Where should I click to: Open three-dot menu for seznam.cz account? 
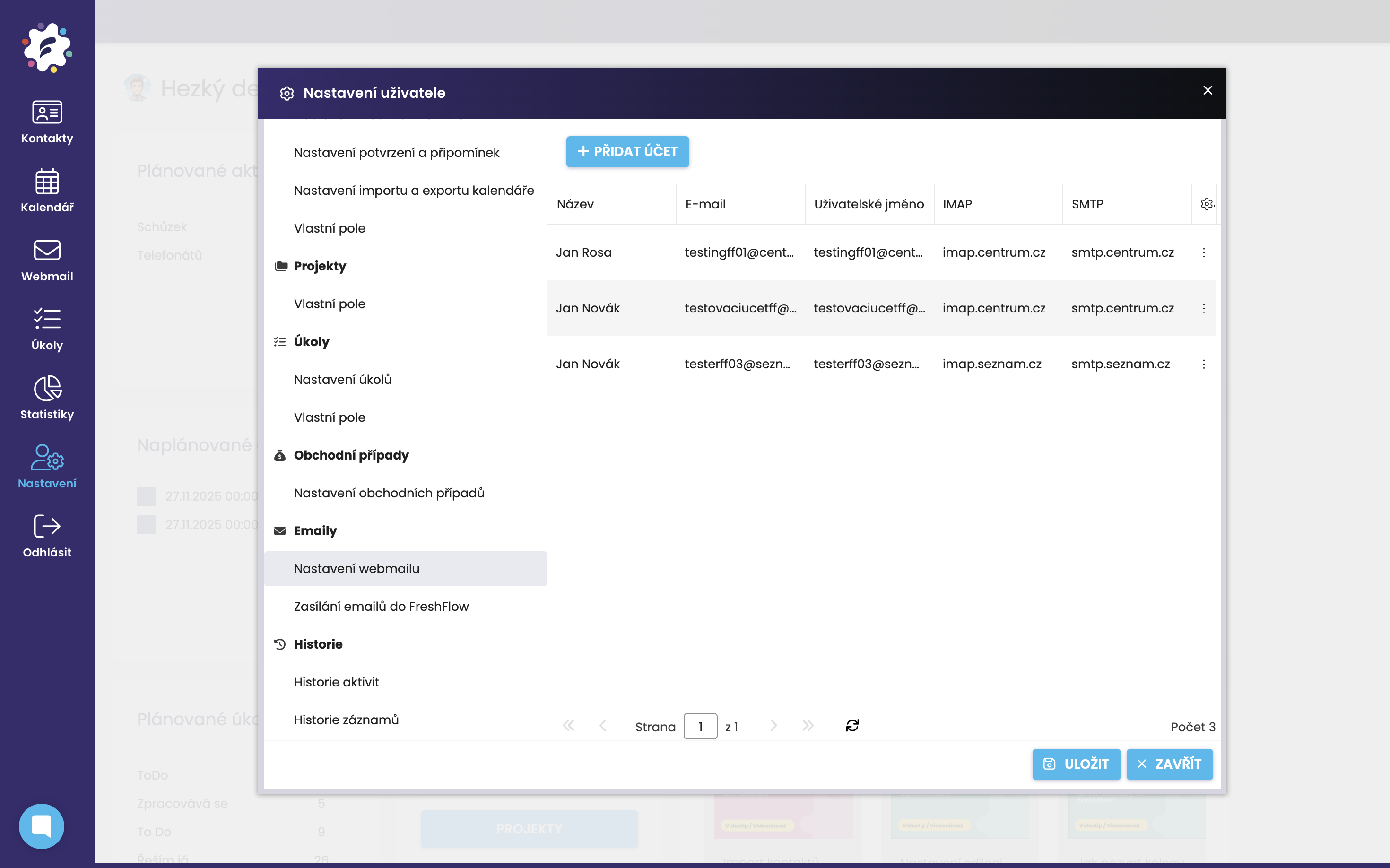tap(1203, 364)
